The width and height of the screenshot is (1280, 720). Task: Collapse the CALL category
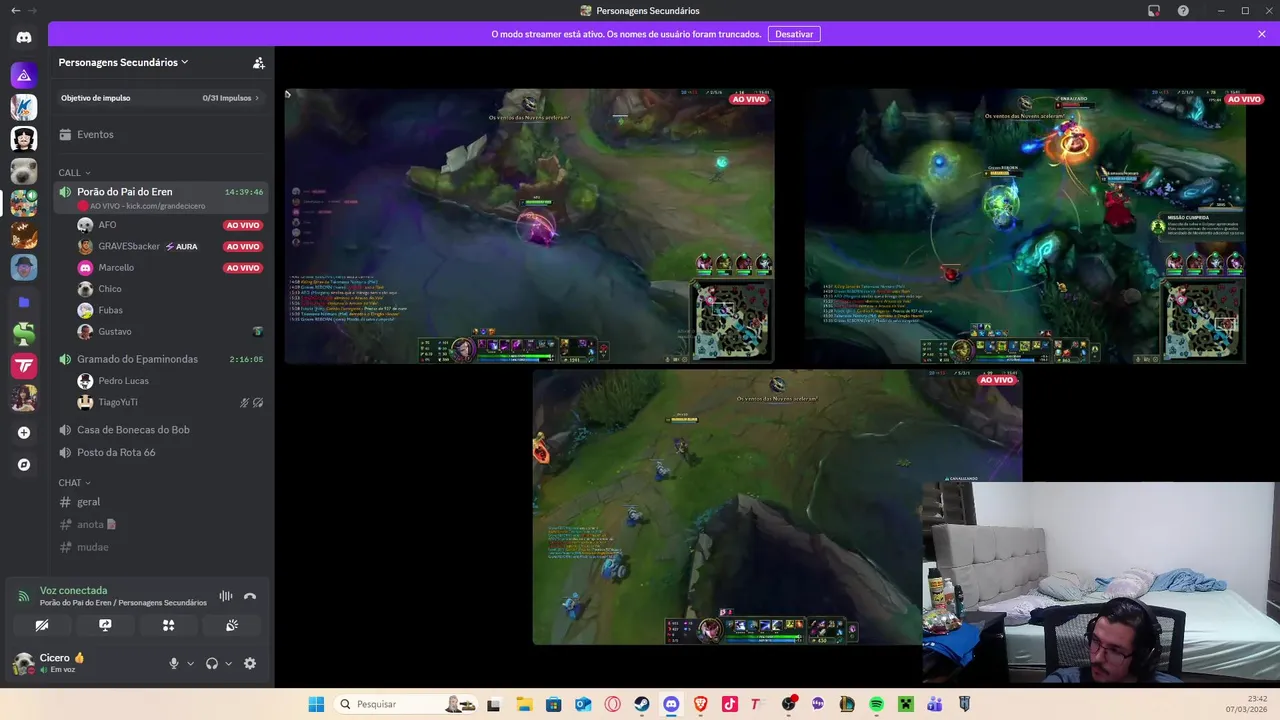click(74, 173)
